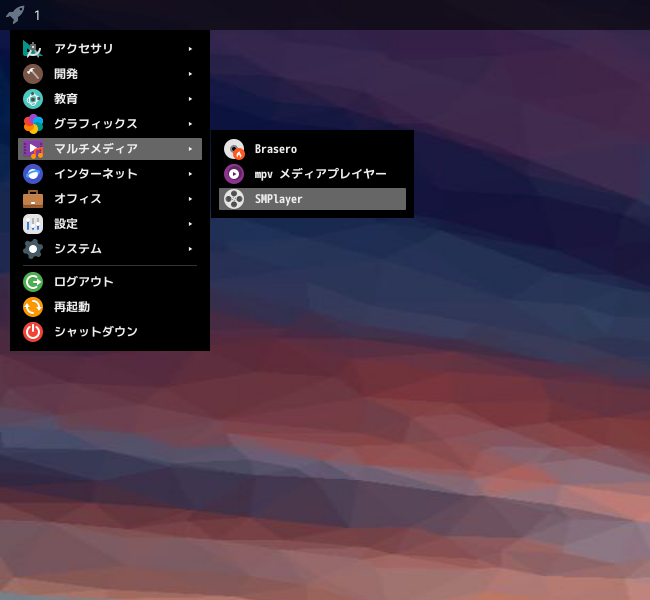Viewport: 650px width, 600px height.
Task: Click the orange restart icon
Action: pos(33,307)
